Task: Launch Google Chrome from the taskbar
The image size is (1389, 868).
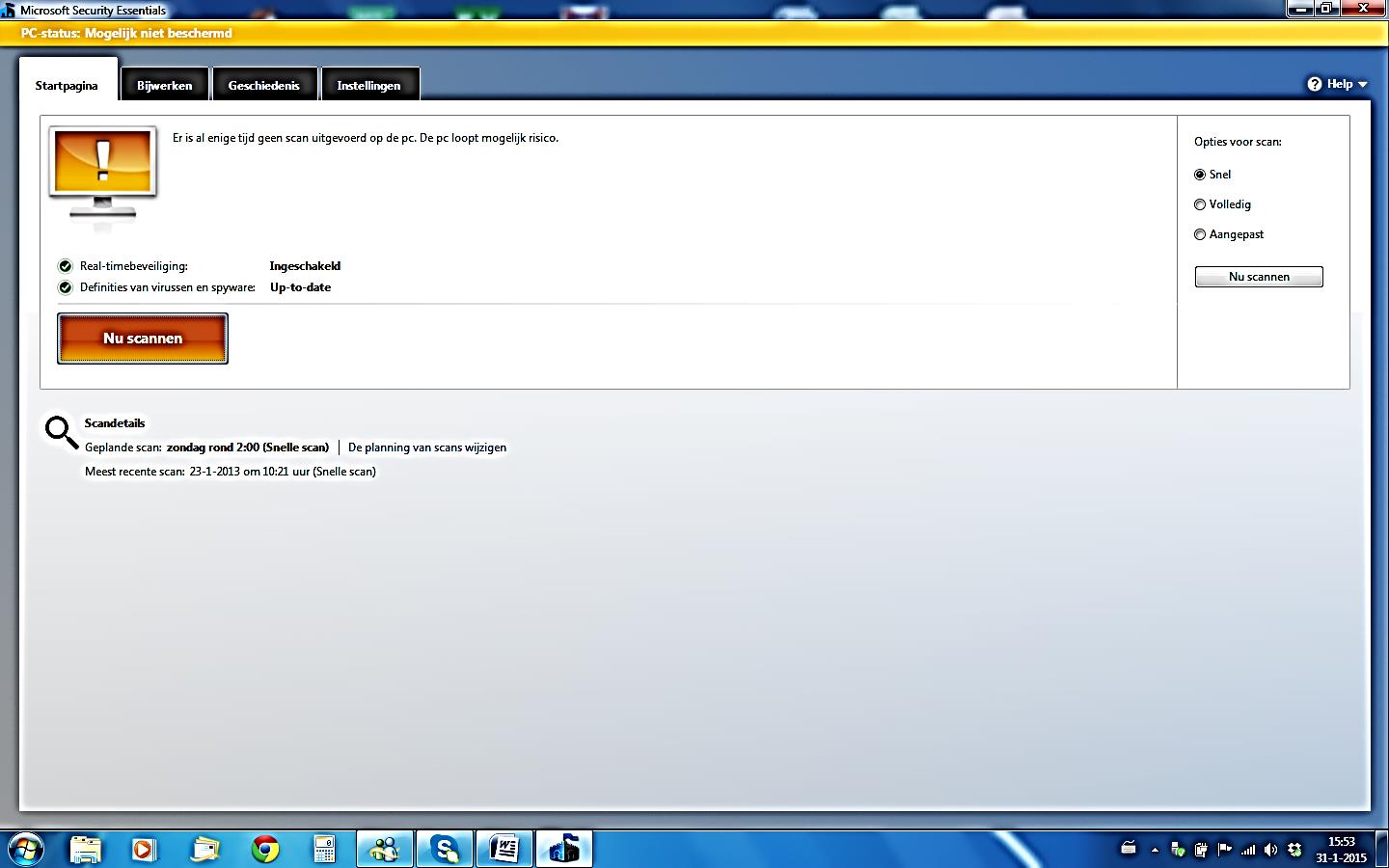Action: tap(265, 850)
